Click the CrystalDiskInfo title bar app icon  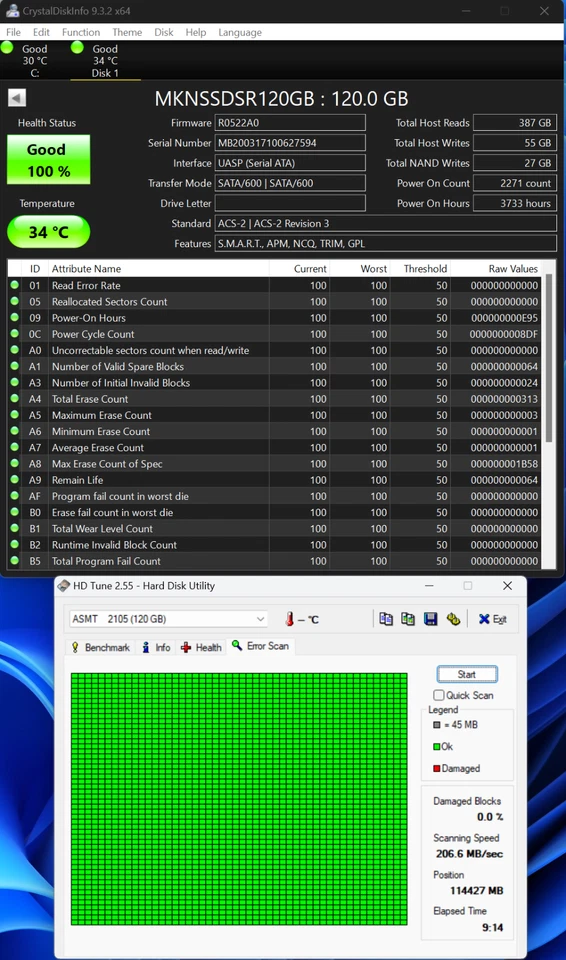coord(12,11)
